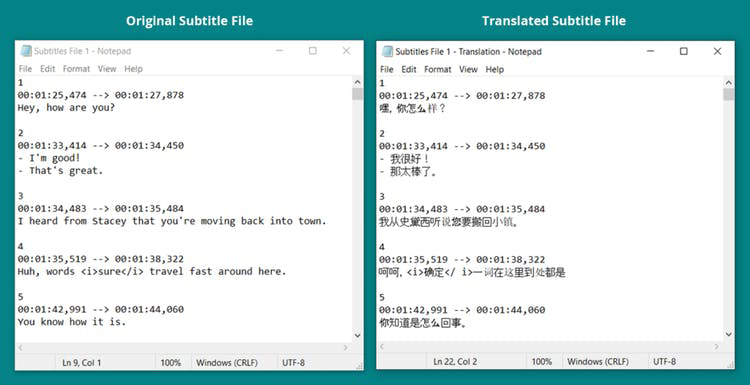Click timestamp 00:01:35,519 in Translation window
Viewport: 750px width, 385px height.
coord(414,260)
